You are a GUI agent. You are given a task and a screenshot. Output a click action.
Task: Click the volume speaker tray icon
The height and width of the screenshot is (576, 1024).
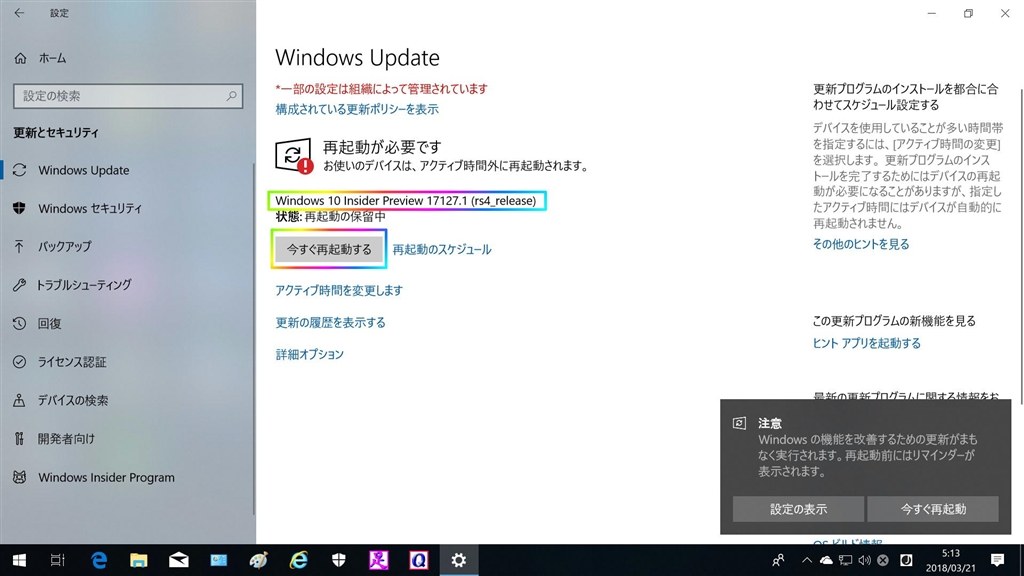click(x=865, y=560)
